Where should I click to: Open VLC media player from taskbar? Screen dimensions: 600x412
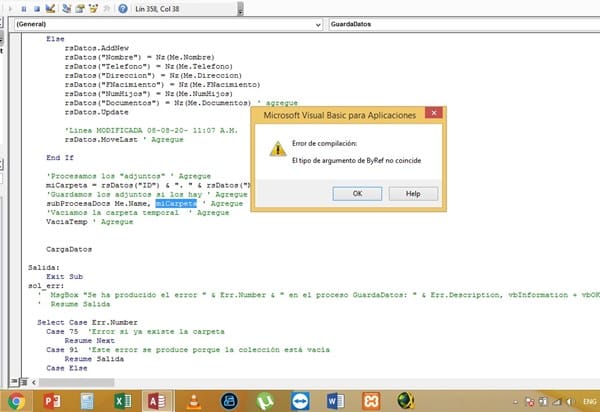(x=192, y=400)
